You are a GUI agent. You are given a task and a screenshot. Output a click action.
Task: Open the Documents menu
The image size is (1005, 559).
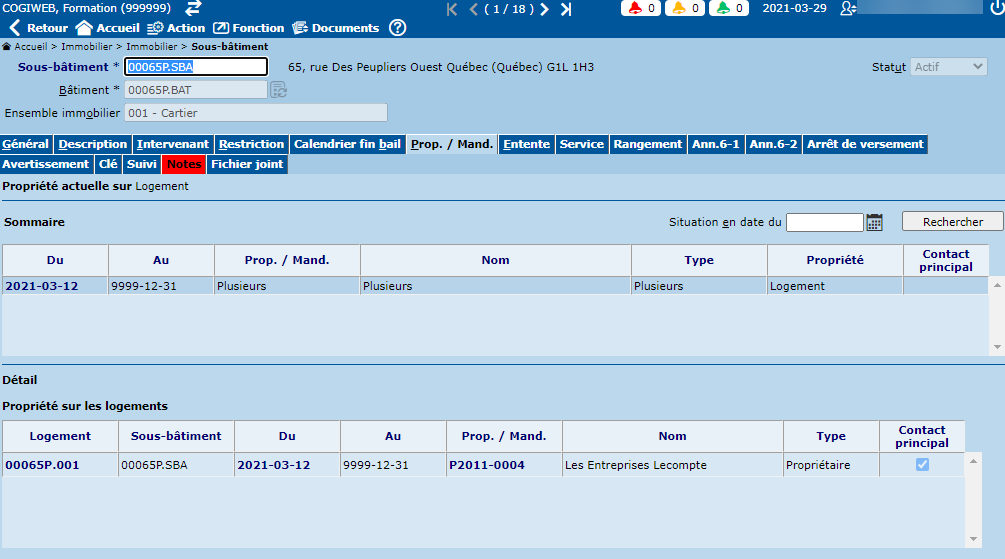pos(335,28)
